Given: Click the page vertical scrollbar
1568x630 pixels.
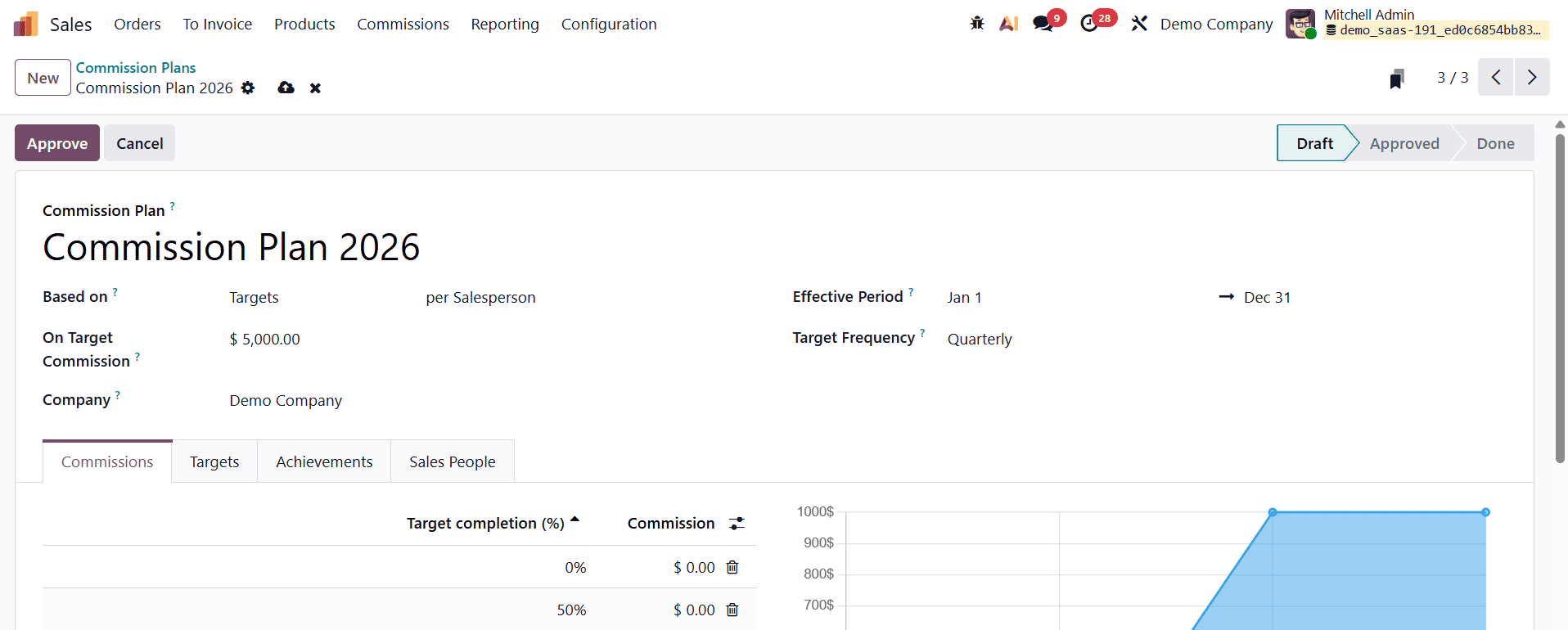Looking at the screenshot, I should (1560, 299).
